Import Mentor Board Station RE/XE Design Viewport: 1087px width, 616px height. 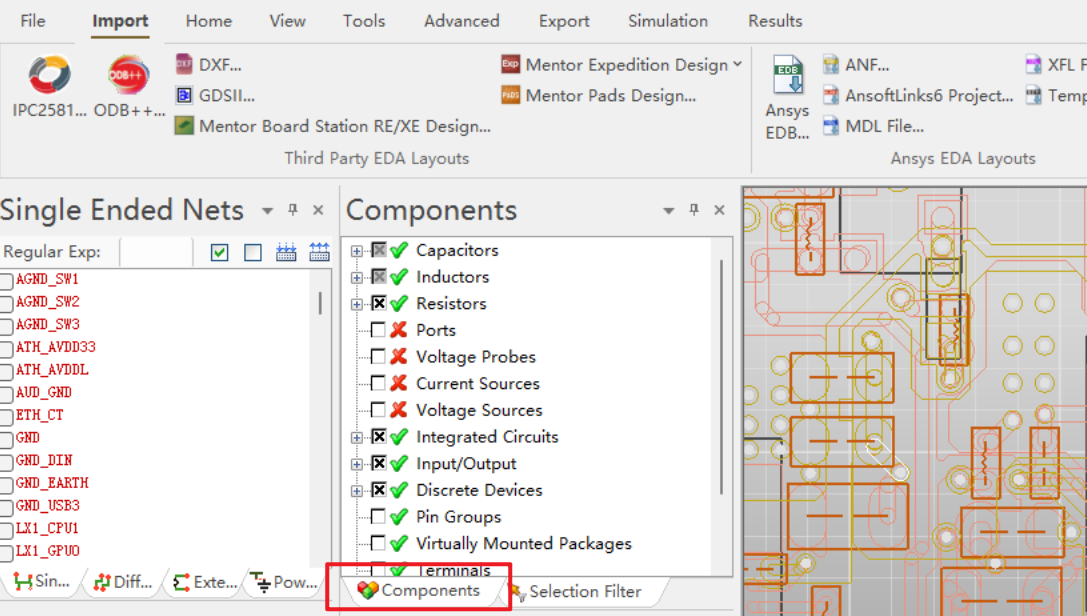[333, 126]
